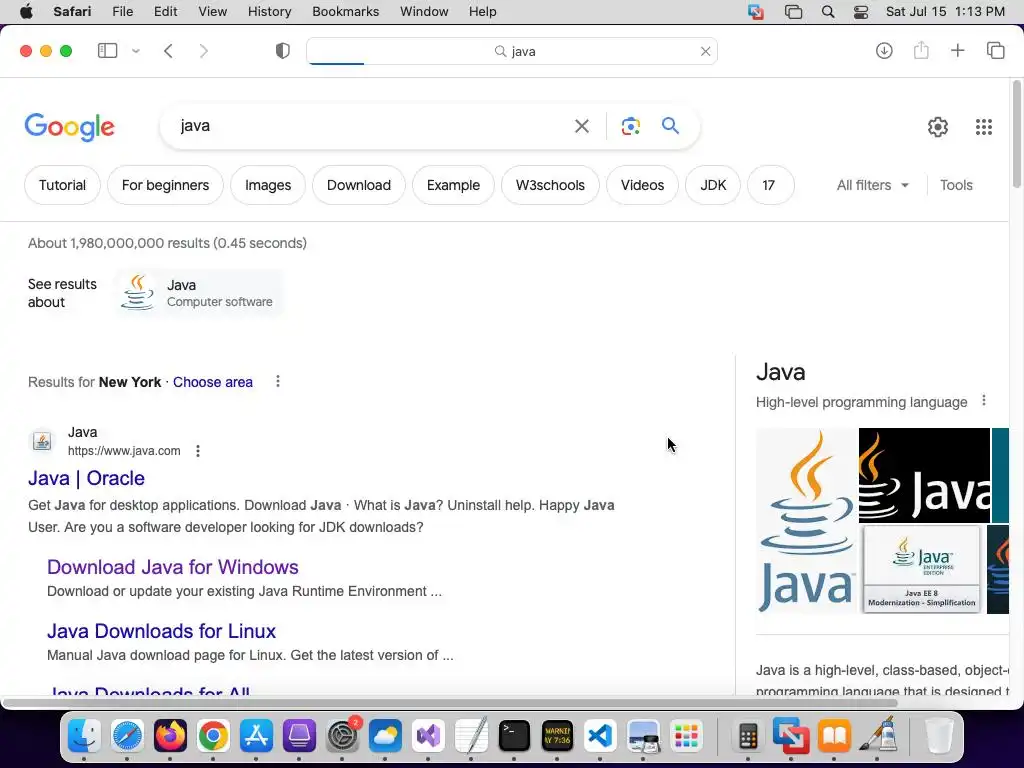Expand the All filters dropdown
The height and width of the screenshot is (768, 1024).
coord(872,185)
